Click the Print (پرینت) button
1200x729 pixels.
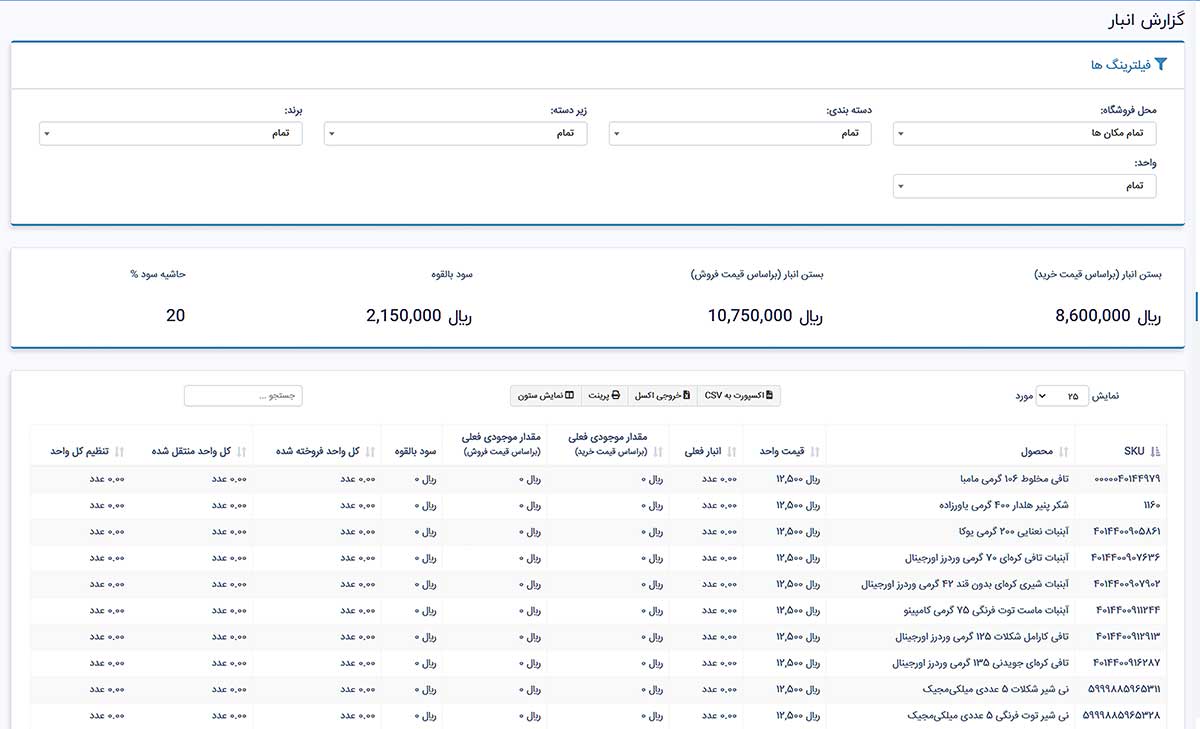coord(603,396)
